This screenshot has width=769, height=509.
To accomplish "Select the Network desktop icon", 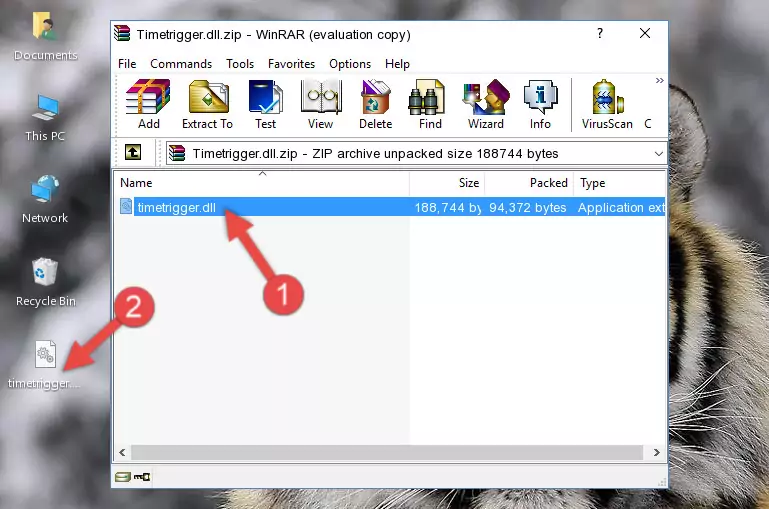I will coord(45,199).
